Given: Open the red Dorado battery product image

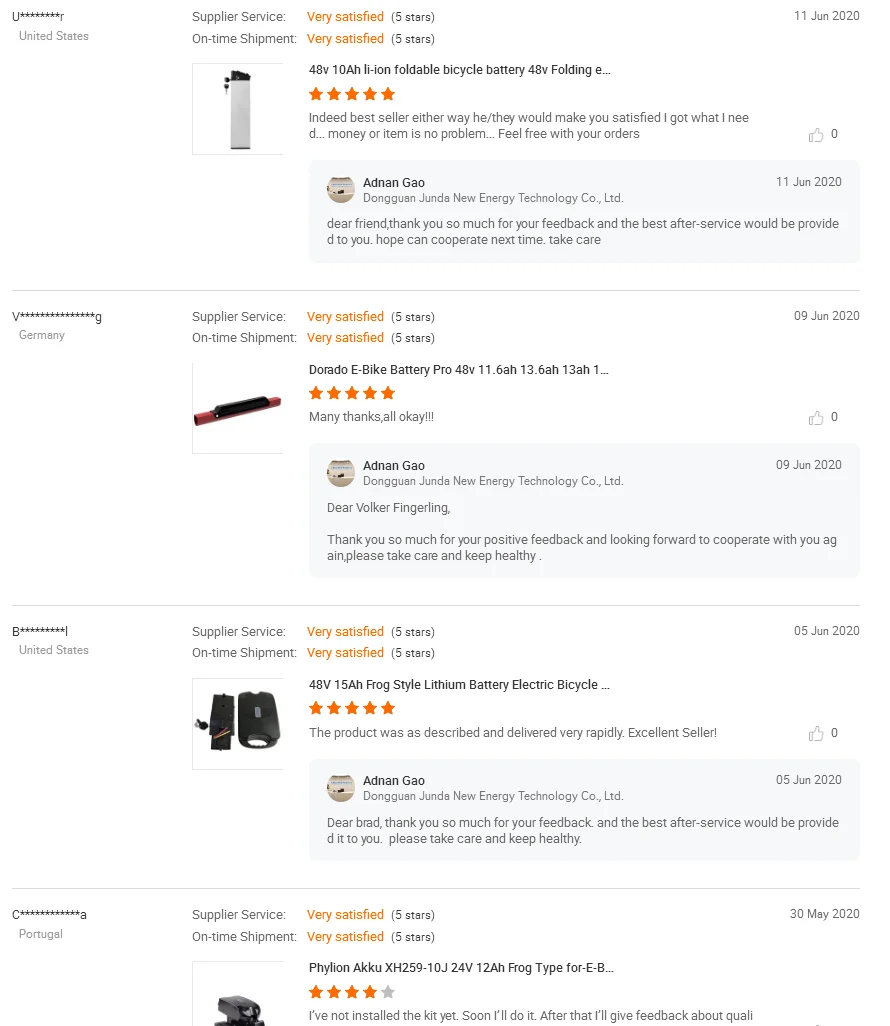Looking at the screenshot, I should [237, 408].
